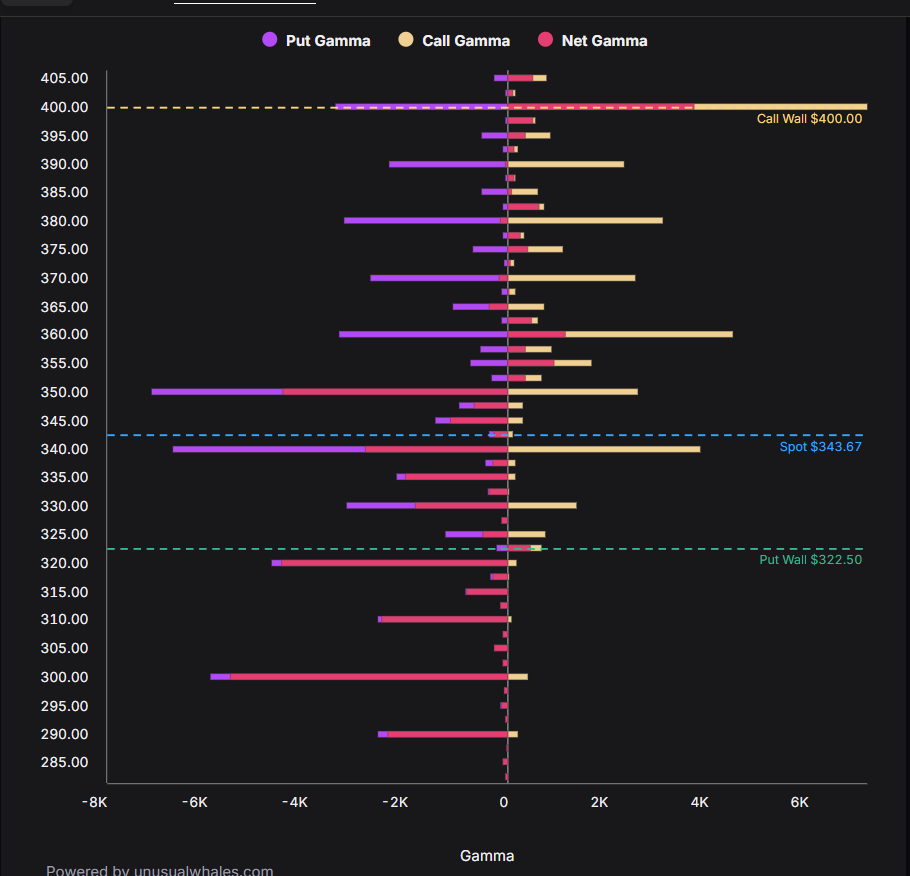Click the 400.00 strike axis label
This screenshot has height=876, width=910.
coord(64,107)
